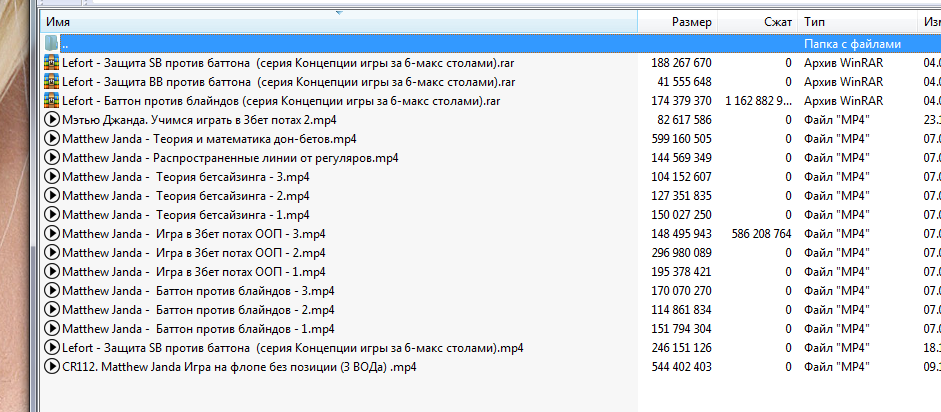Select Matthew Janda - Теория бетсайзинга - 1.mp4

pos(185,215)
